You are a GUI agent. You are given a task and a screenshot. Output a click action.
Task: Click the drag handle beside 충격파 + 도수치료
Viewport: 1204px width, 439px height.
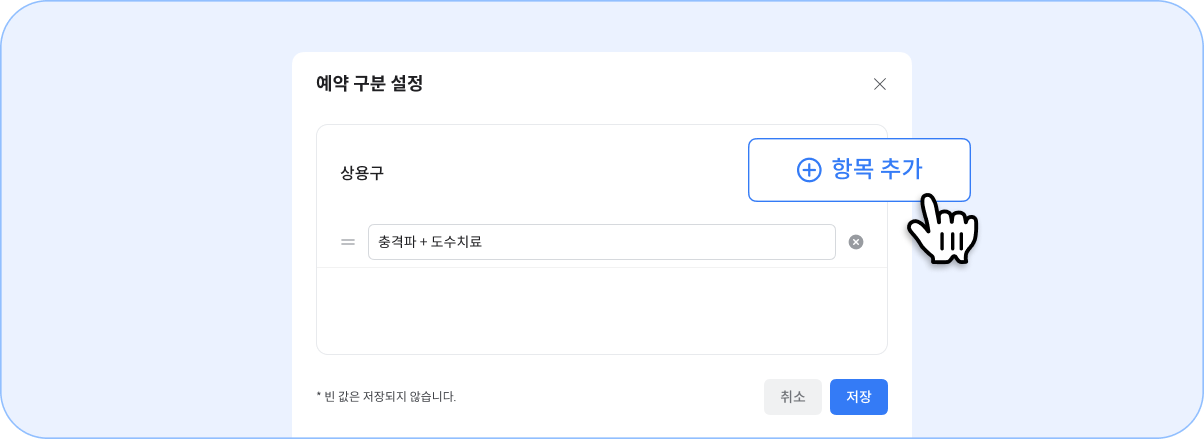click(x=348, y=242)
